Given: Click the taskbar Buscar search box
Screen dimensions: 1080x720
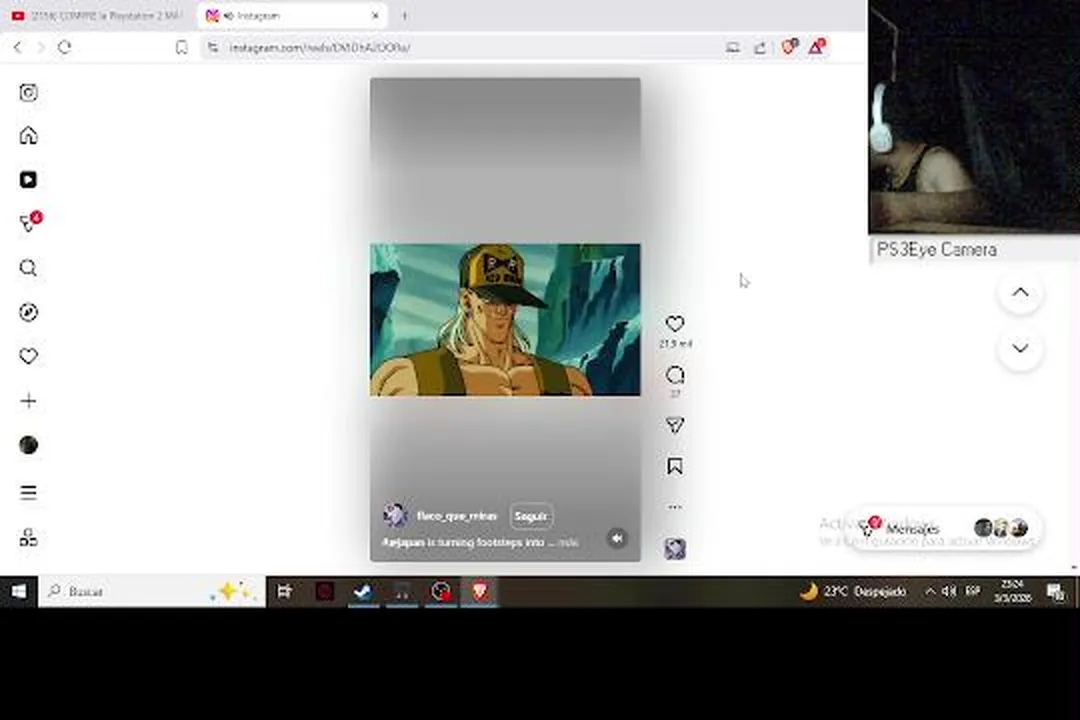Looking at the screenshot, I should coord(152,591).
